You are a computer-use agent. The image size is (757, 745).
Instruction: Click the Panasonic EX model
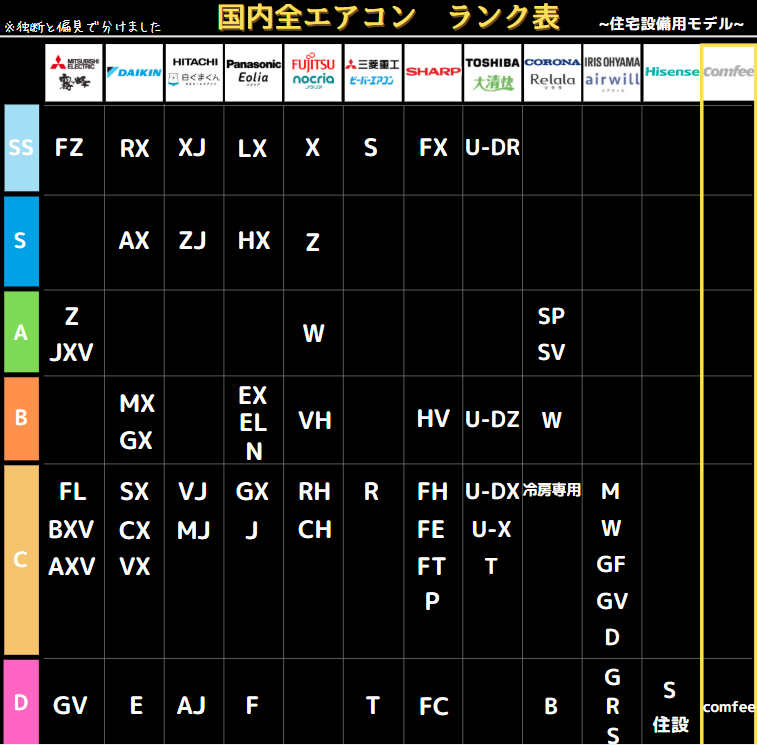tap(252, 396)
